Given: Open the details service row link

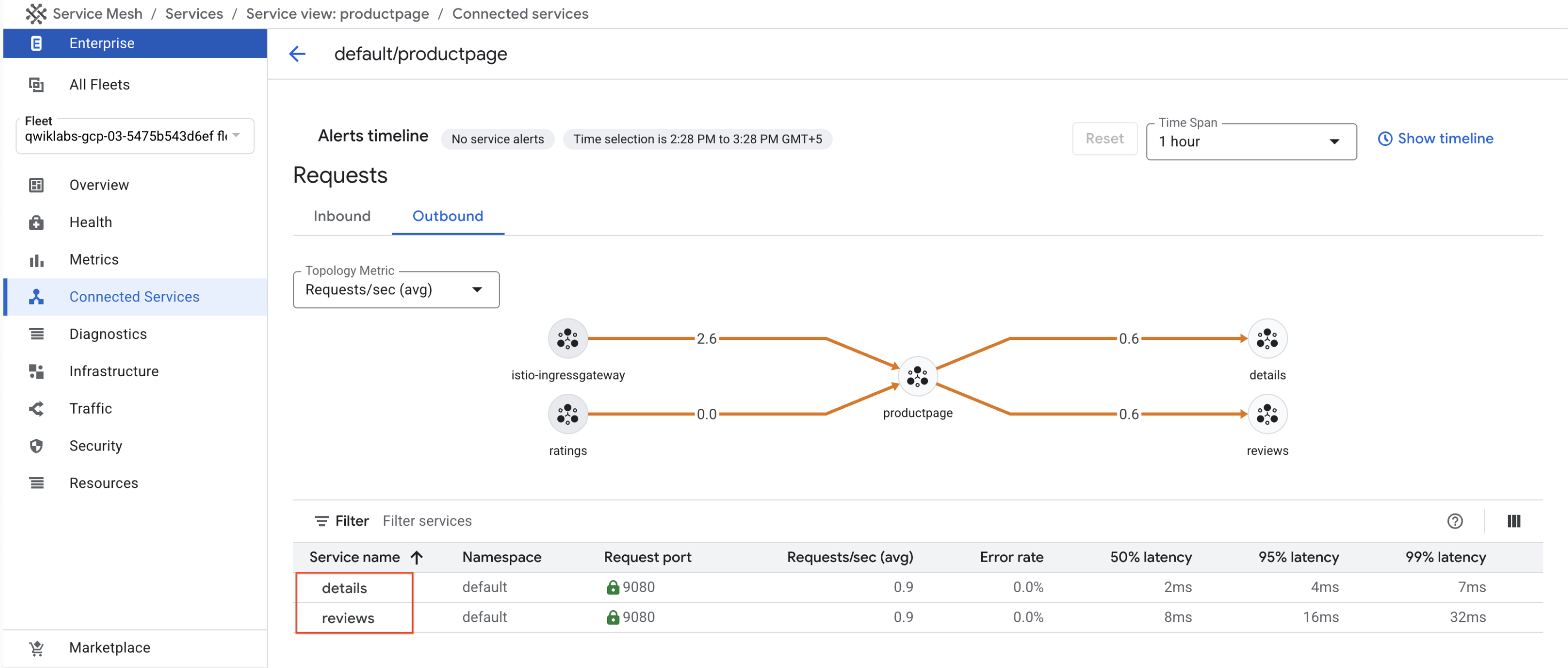Looking at the screenshot, I should [345, 588].
